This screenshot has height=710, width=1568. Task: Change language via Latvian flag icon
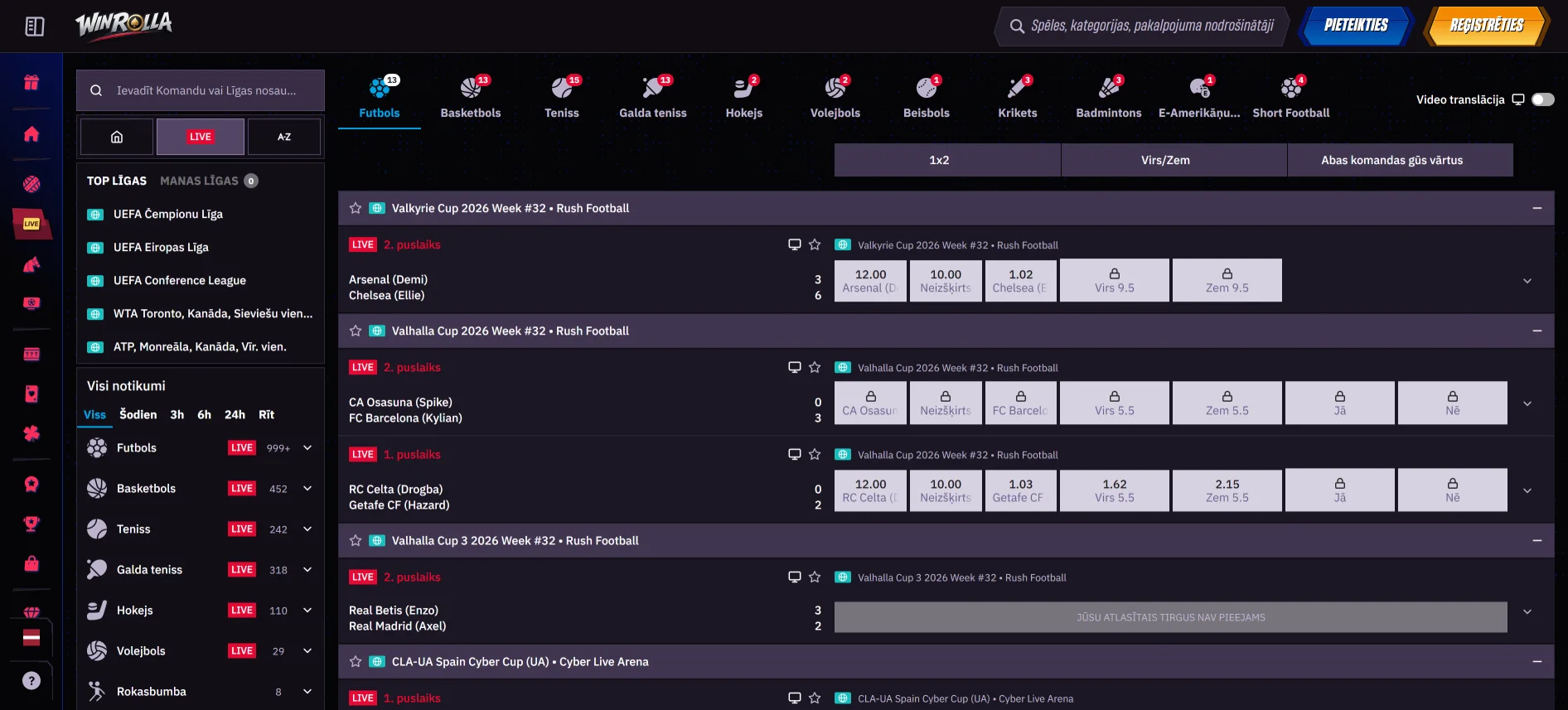[x=31, y=638]
